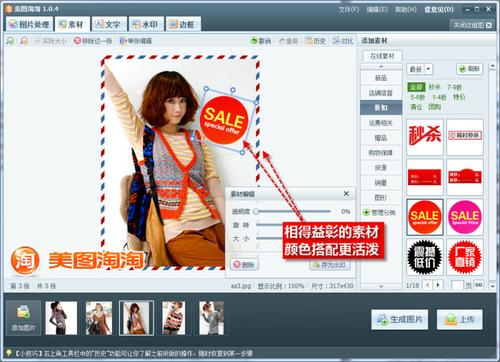Viewport: 500px width, 362px height.
Task: Click the 生成图片 generate image button
Action: point(400,319)
